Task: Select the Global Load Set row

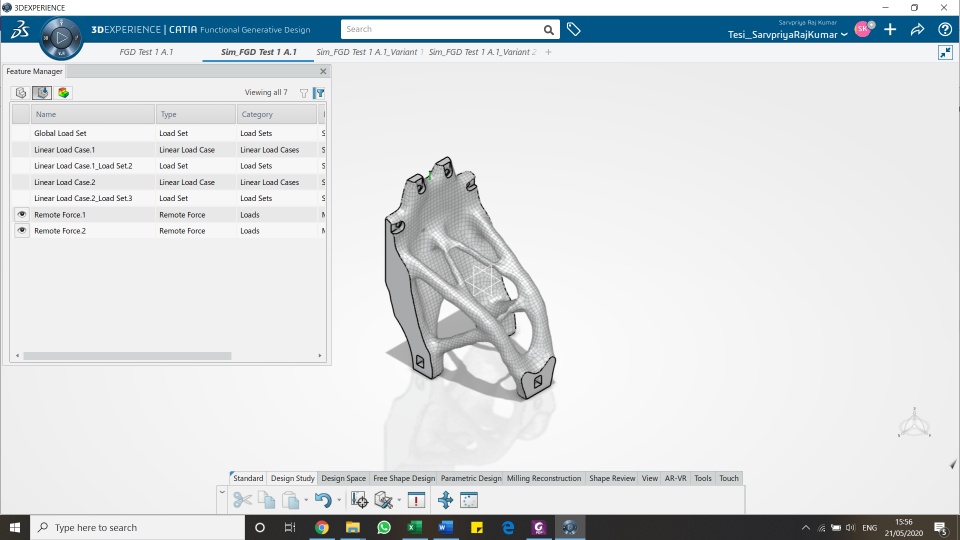Action: coord(168,133)
